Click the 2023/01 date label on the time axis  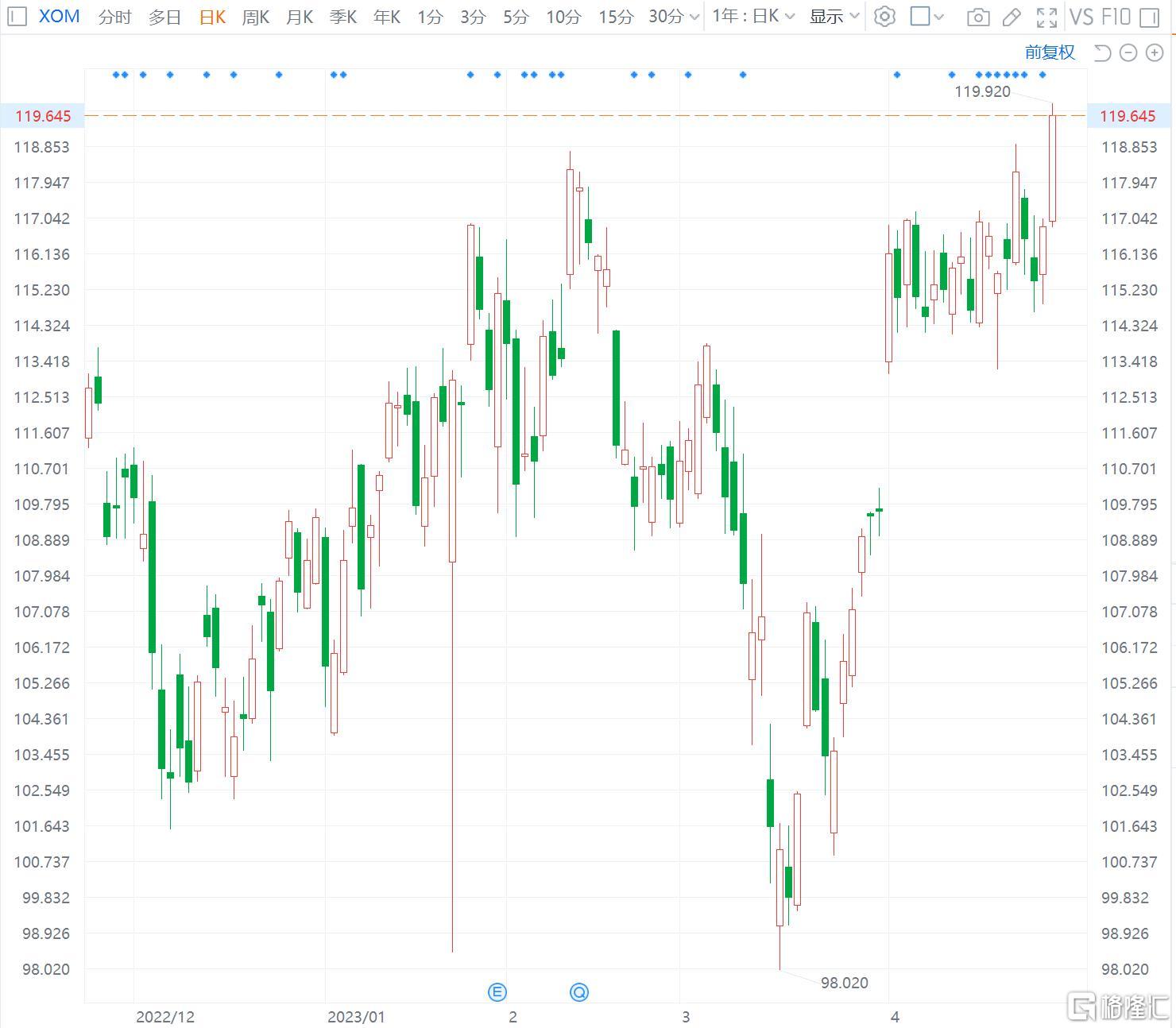[356, 1017]
